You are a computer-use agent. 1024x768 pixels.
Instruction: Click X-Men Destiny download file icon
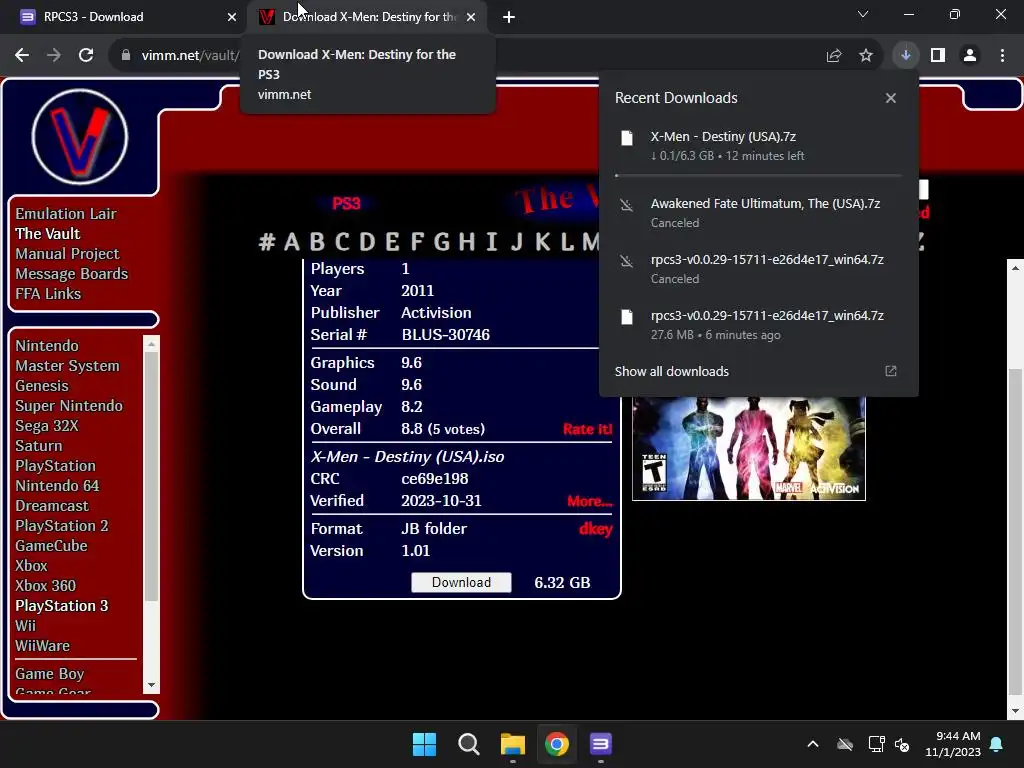click(627, 138)
